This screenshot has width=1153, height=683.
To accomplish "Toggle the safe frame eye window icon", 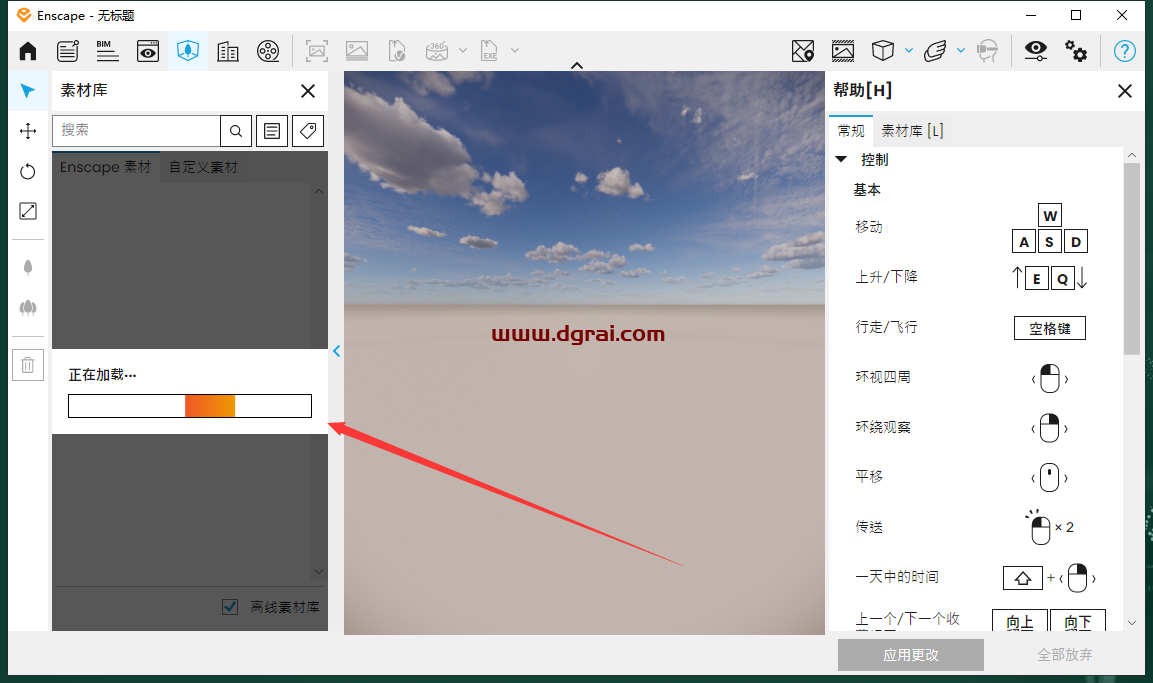I will pos(148,51).
